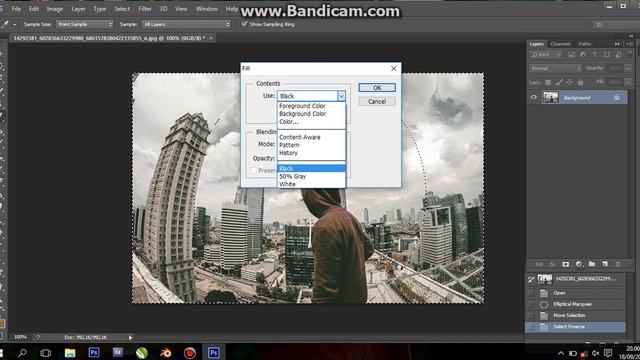Click the After Effects taskbar icon
Viewport: 640px width, 360px height.
118,352
